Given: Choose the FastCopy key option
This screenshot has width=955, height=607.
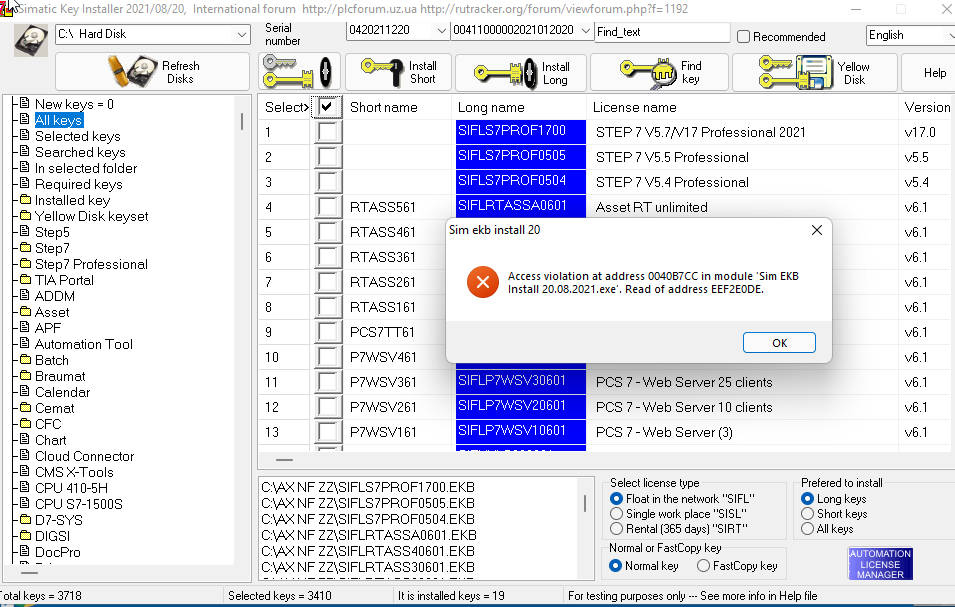Looking at the screenshot, I should [x=703, y=566].
